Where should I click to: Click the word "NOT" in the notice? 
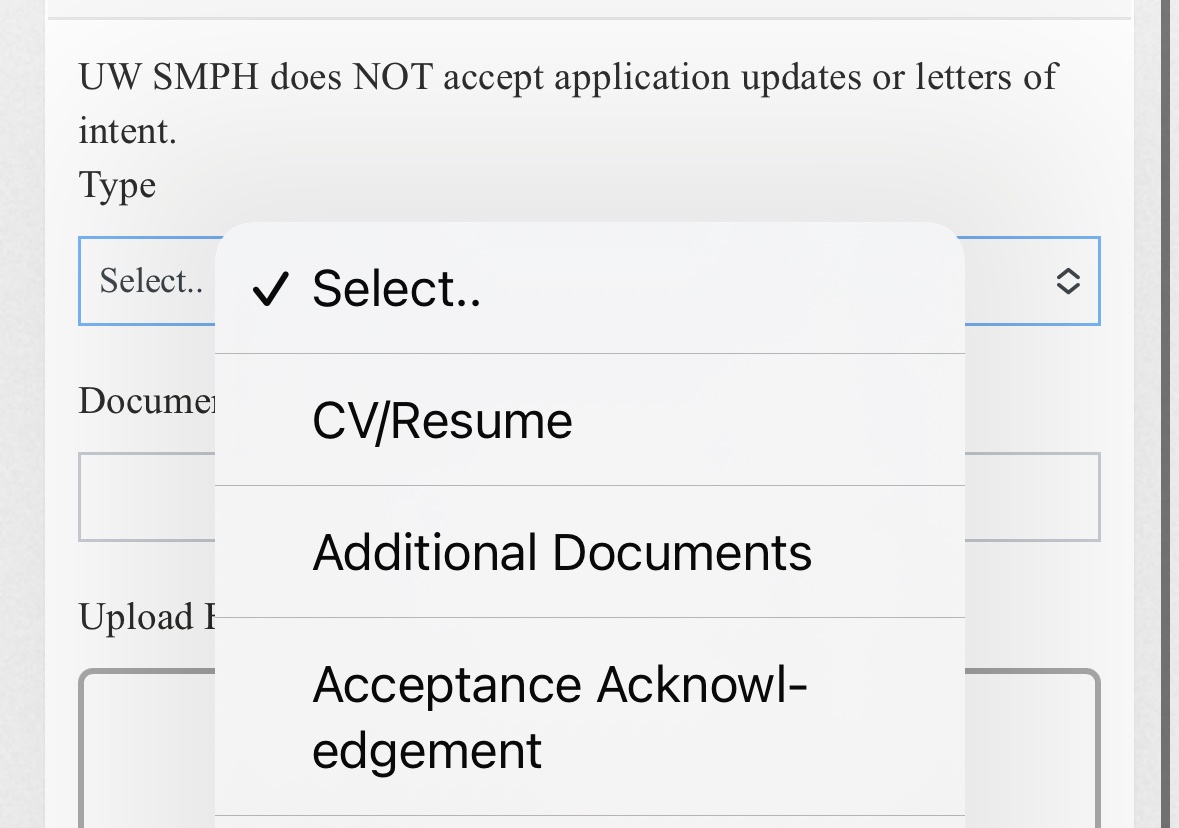391,77
